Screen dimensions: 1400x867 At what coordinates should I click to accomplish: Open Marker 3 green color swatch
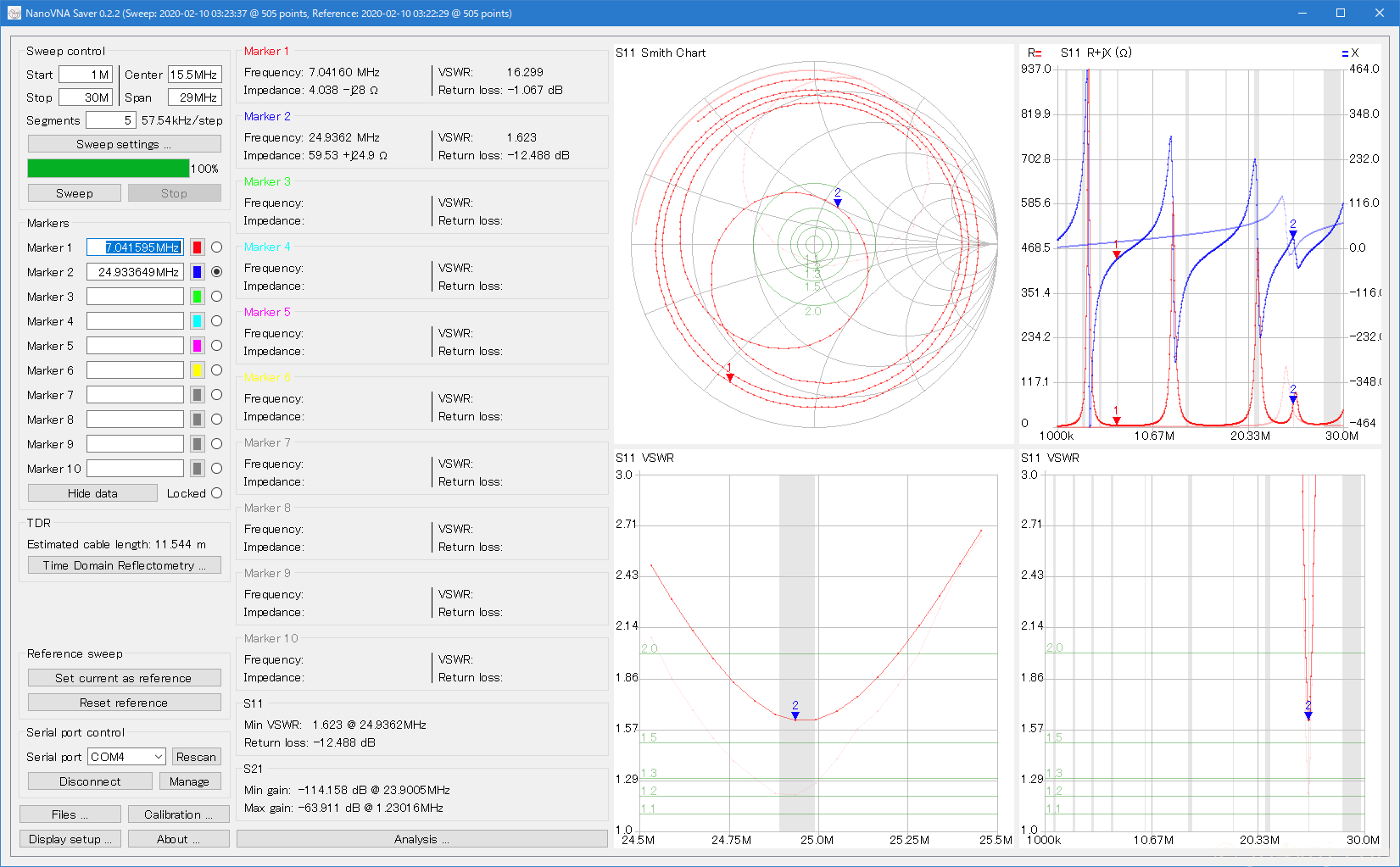(197, 297)
